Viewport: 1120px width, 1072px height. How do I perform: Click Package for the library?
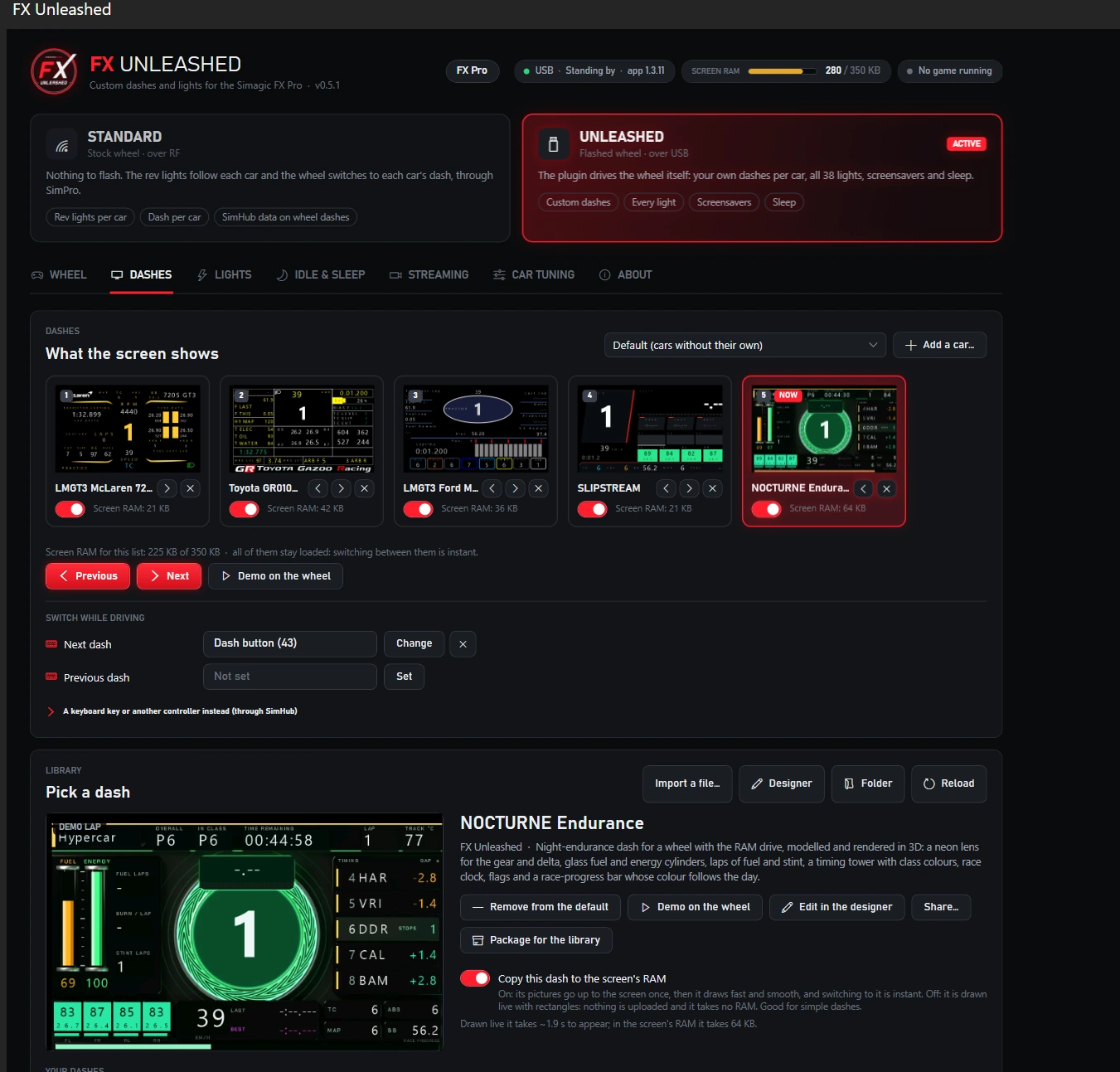click(x=536, y=940)
